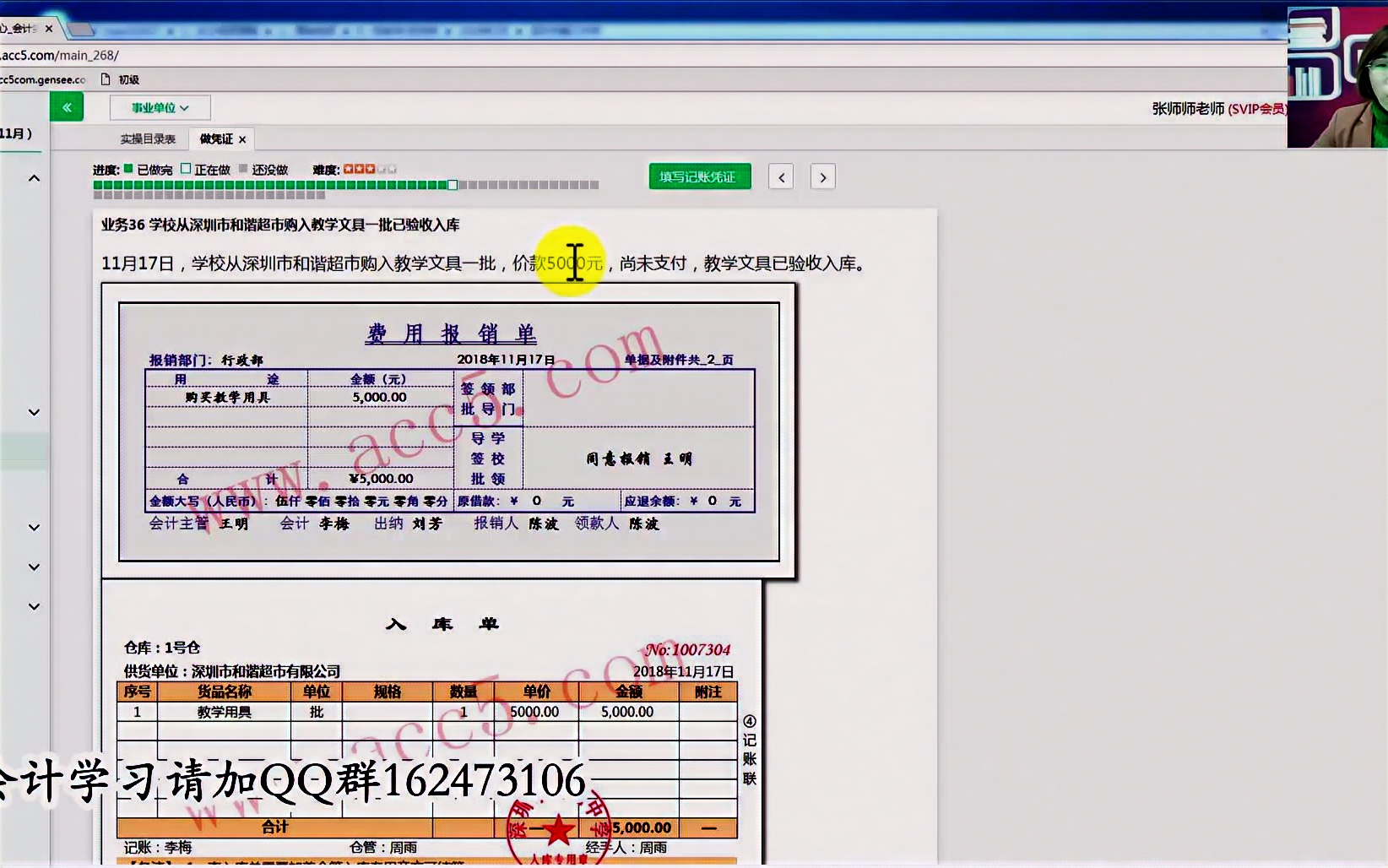Click the current white progress square
1388x868 pixels.
[453, 185]
